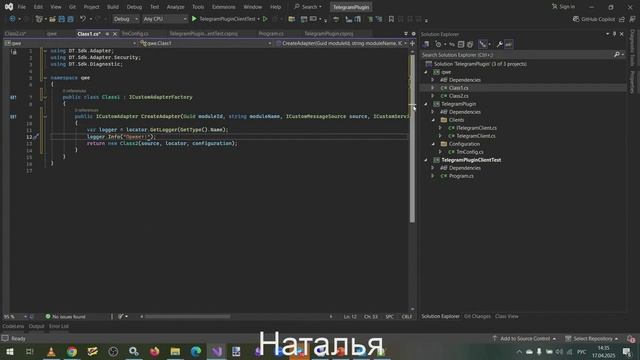Collapse the Clients folder node

[x=433, y=120]
